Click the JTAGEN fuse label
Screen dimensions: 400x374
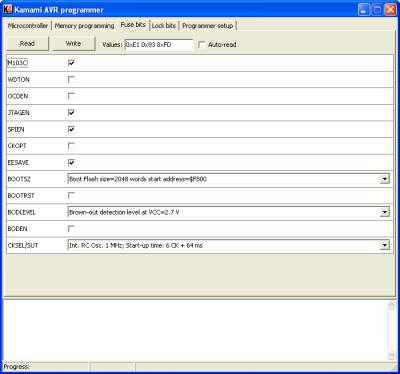click(19, 113)
